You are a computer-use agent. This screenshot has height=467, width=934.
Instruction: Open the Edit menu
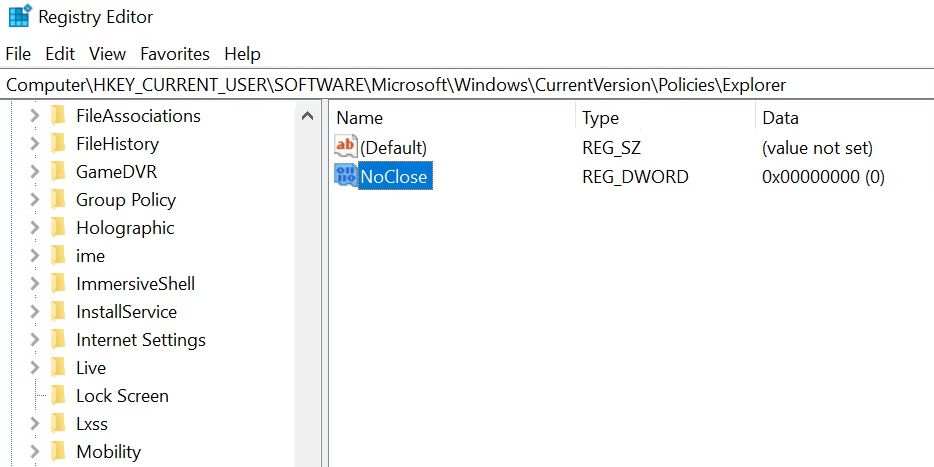(x=60, y=54)
